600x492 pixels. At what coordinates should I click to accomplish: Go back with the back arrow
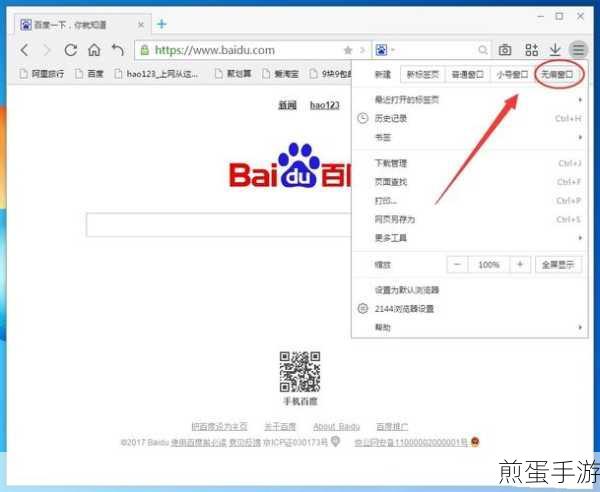click(x=24, y=50)
